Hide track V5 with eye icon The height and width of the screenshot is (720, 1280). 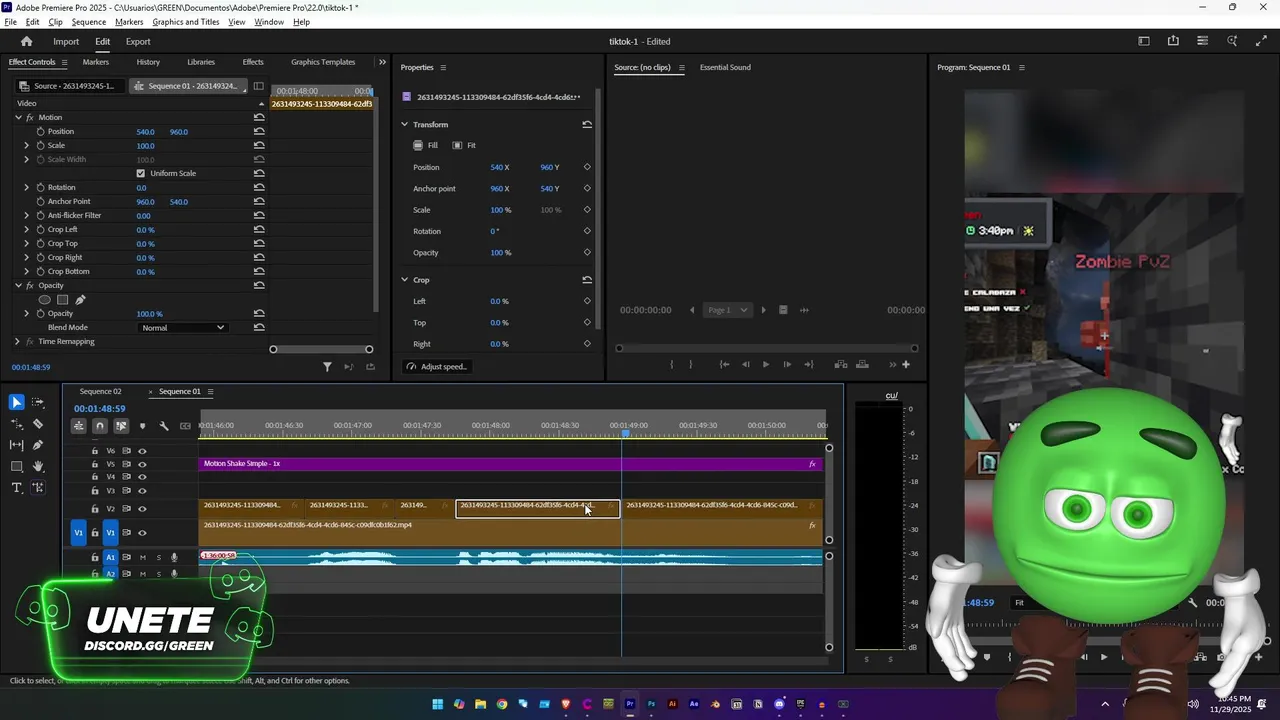142,464
